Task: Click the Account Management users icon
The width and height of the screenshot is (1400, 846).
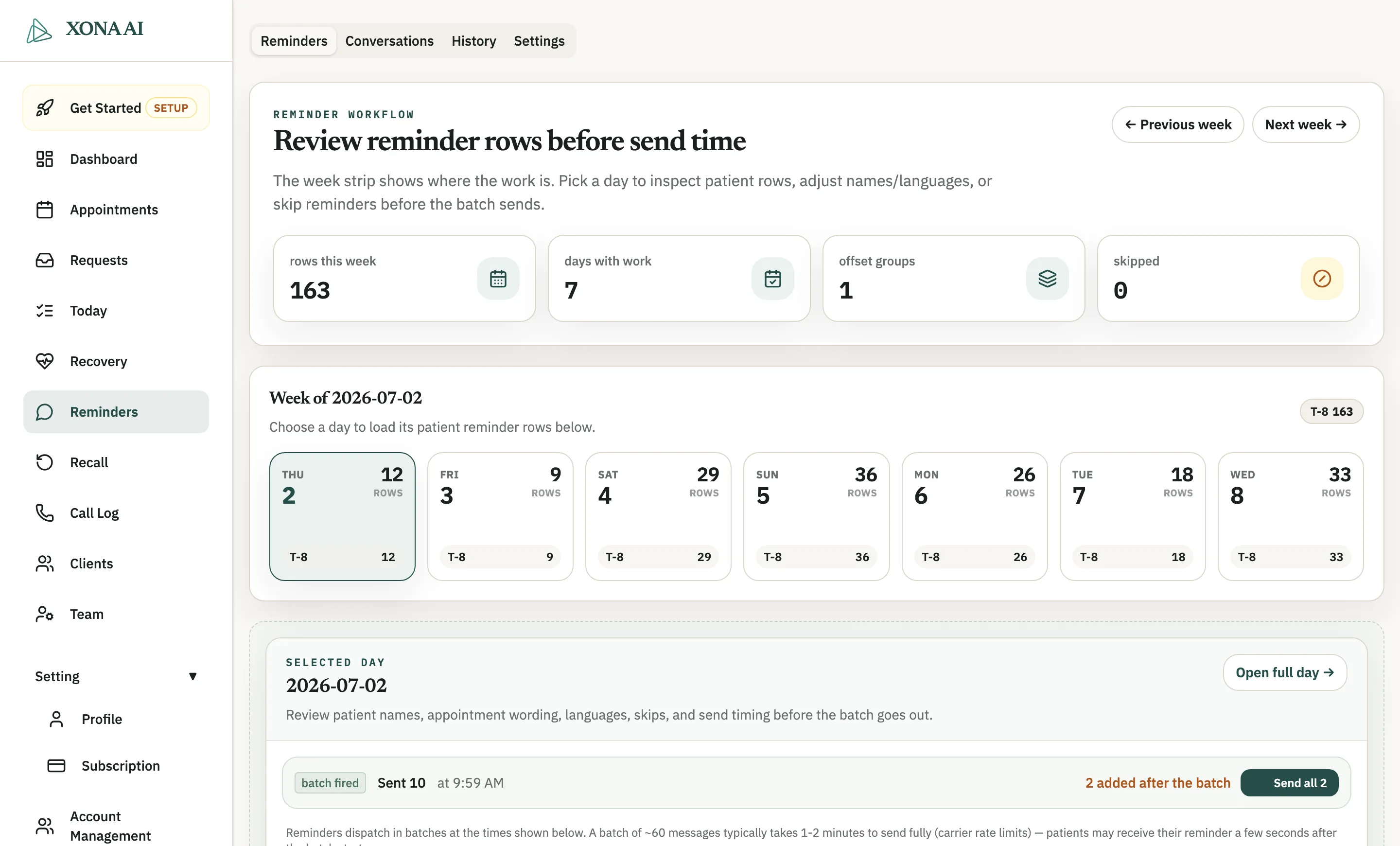Action: (x=44, y=826)
